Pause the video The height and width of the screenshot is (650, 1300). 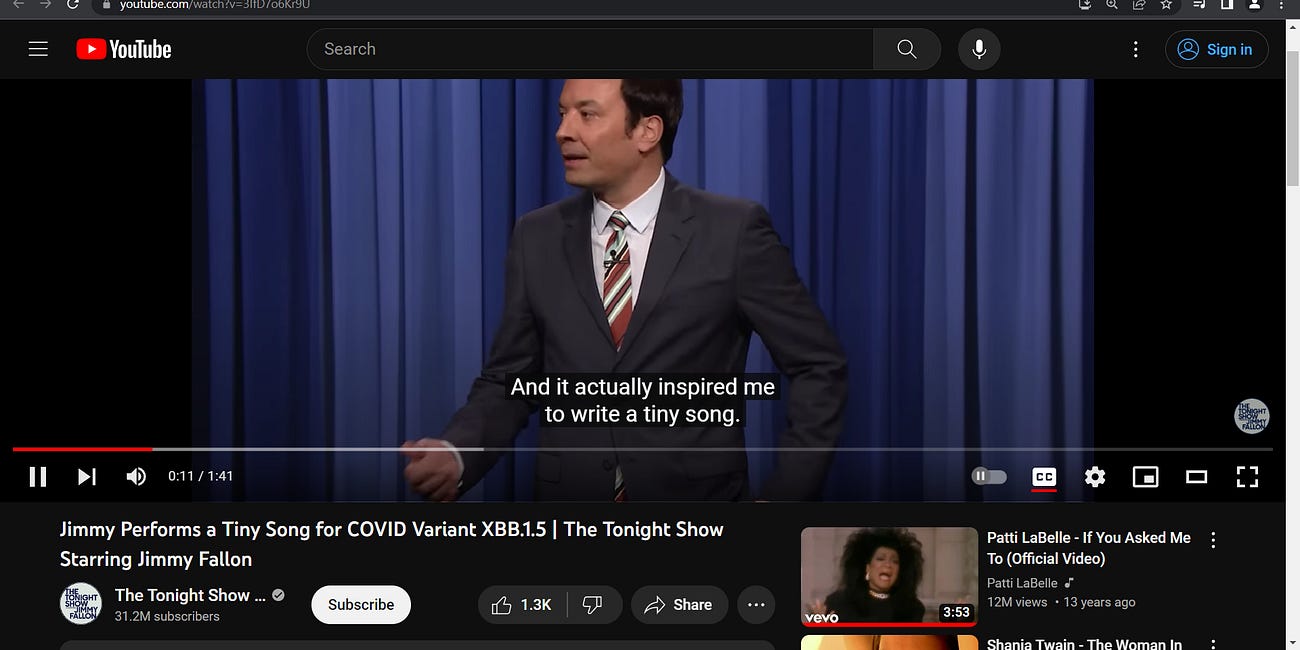point(38,476)
